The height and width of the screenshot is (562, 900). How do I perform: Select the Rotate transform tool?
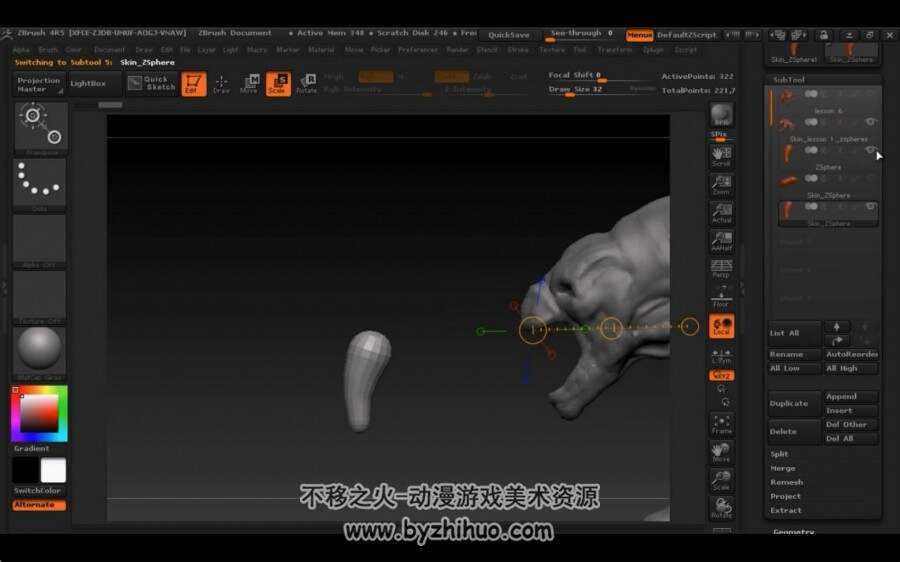click(307, 84)
